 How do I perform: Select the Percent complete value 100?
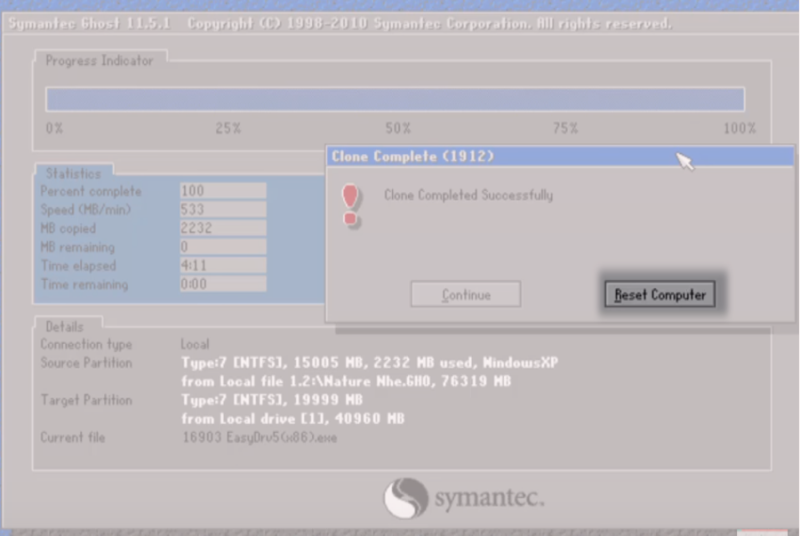[223, 191]
